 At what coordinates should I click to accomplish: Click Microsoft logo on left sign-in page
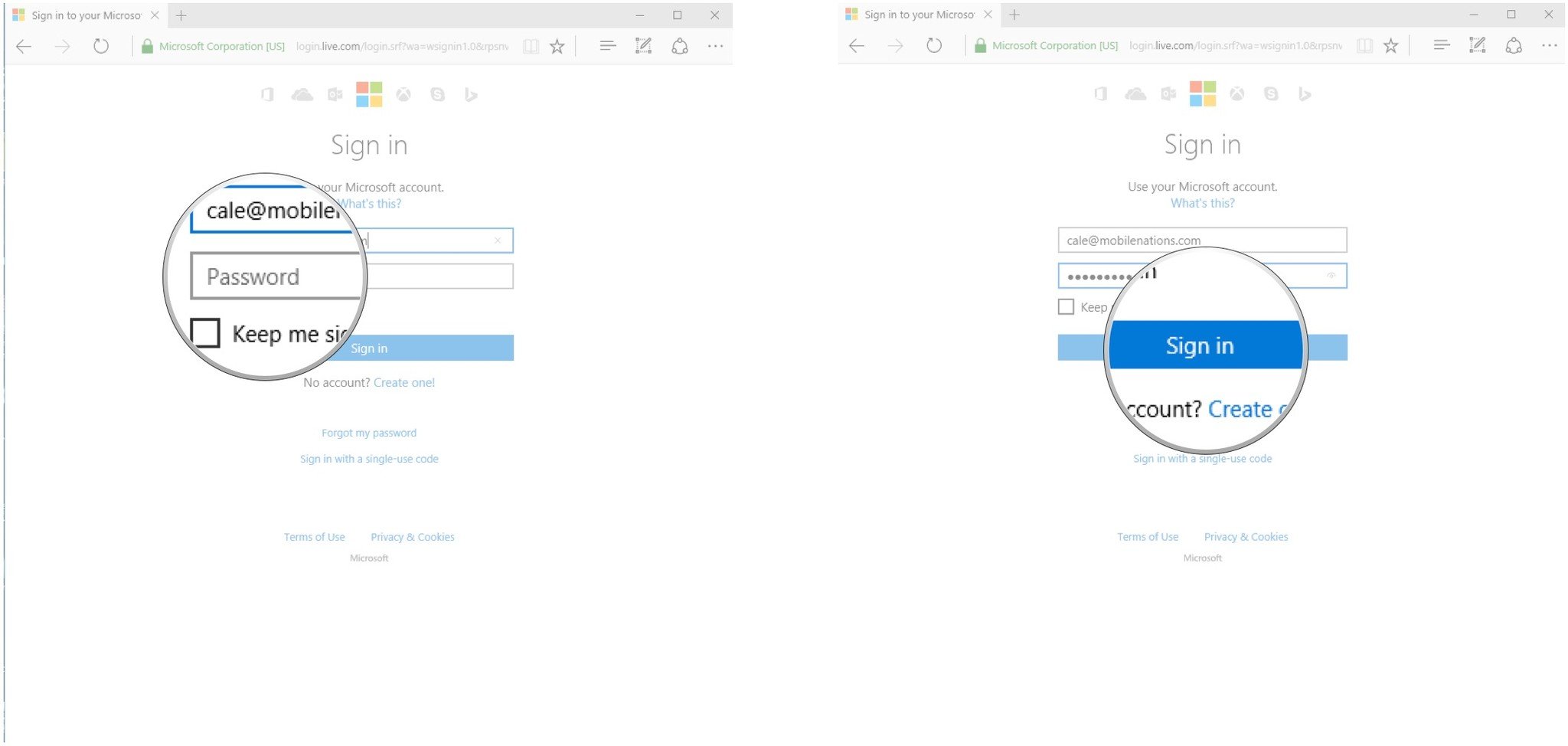[x=369, y=95]
